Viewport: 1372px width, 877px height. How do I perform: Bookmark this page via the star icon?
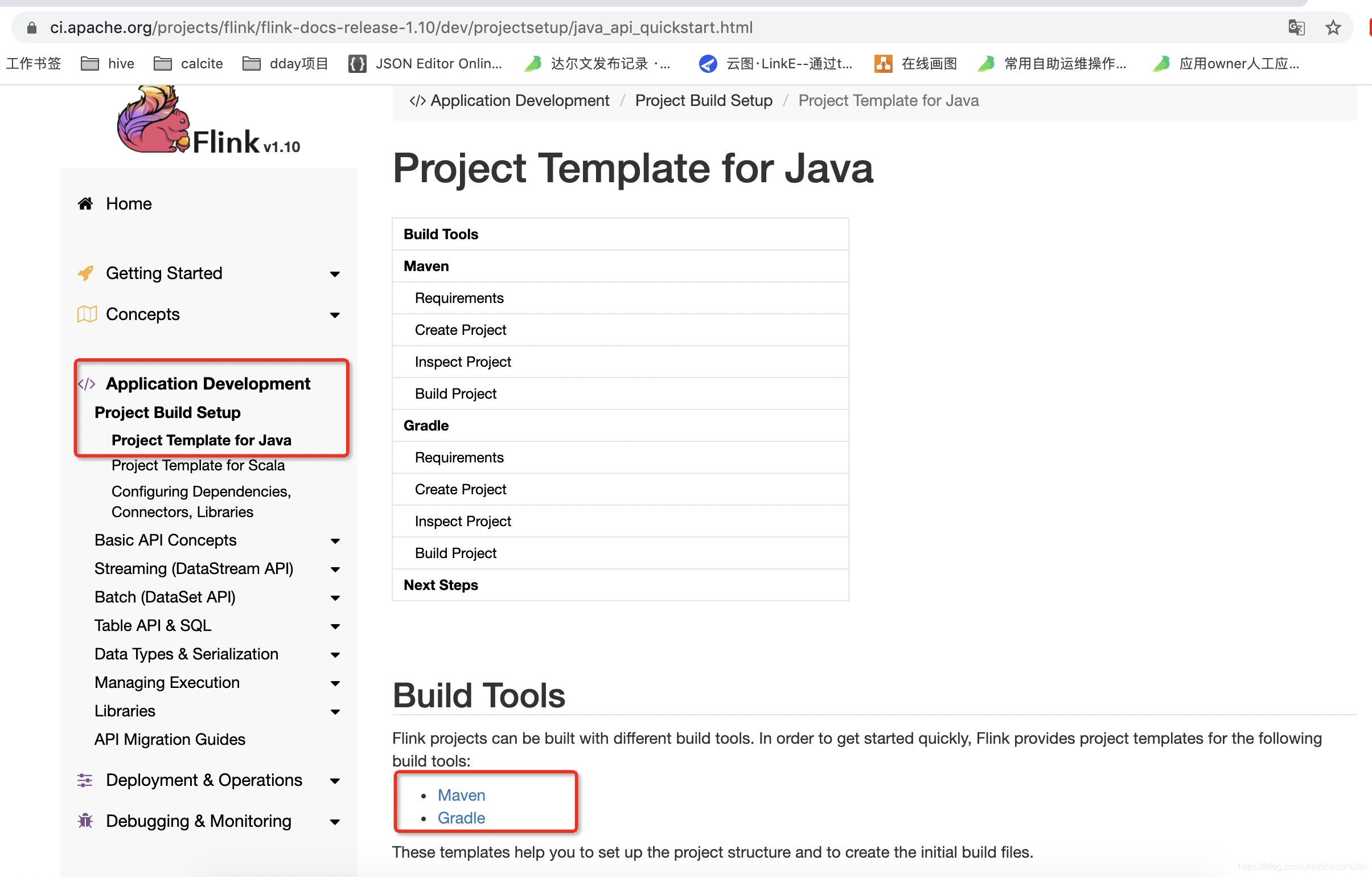coord(1333,27)
